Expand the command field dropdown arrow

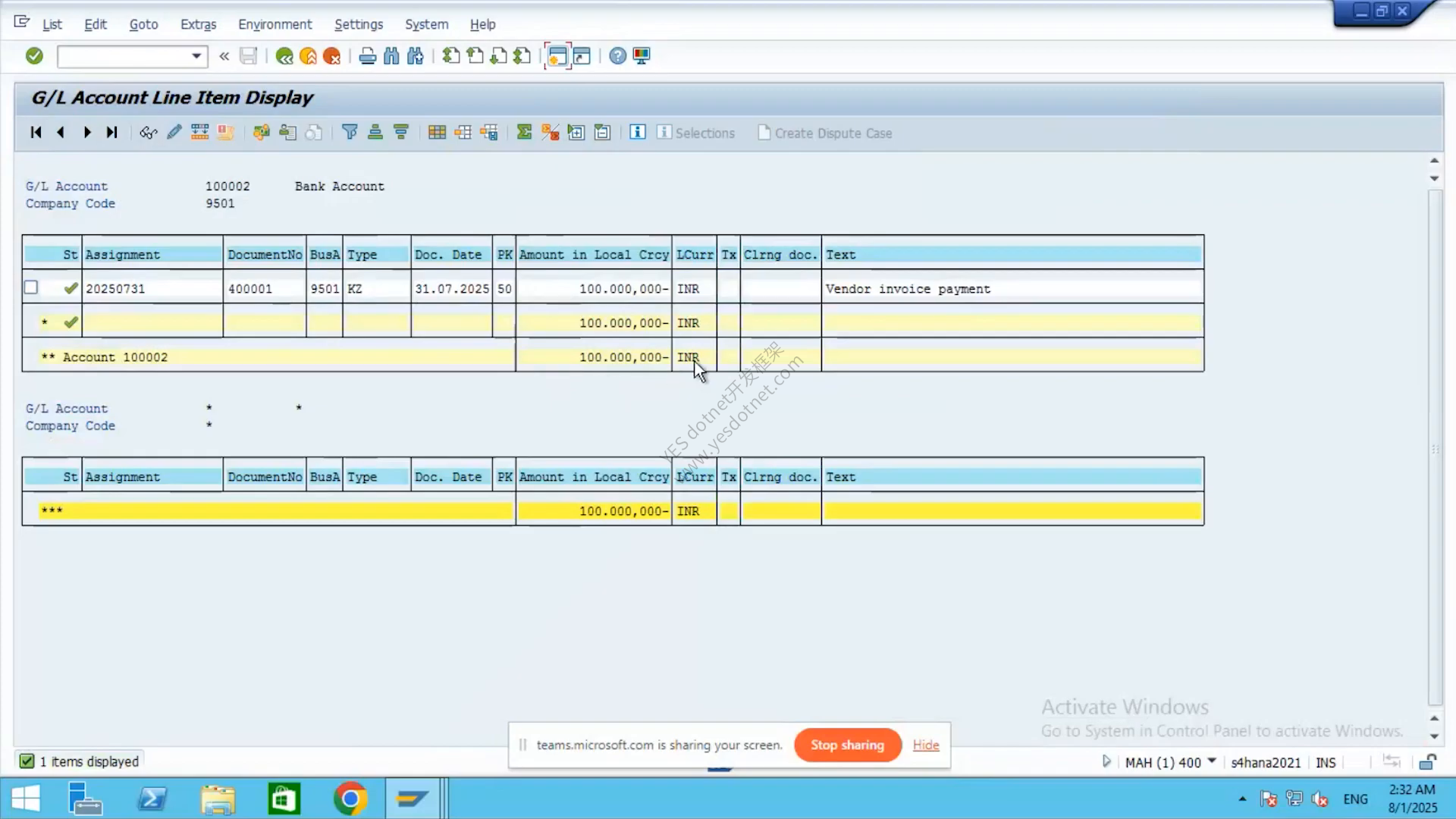[x=196, y=56]
